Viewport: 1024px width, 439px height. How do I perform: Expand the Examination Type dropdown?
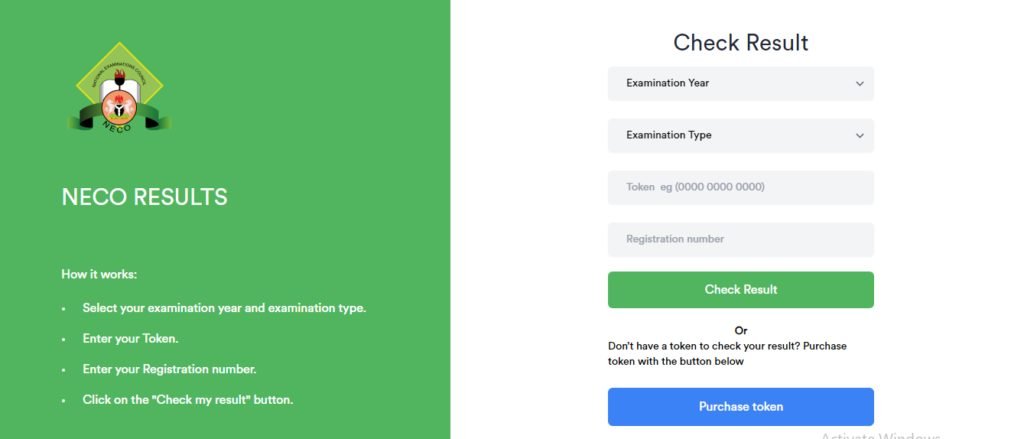tap(740, 136)
